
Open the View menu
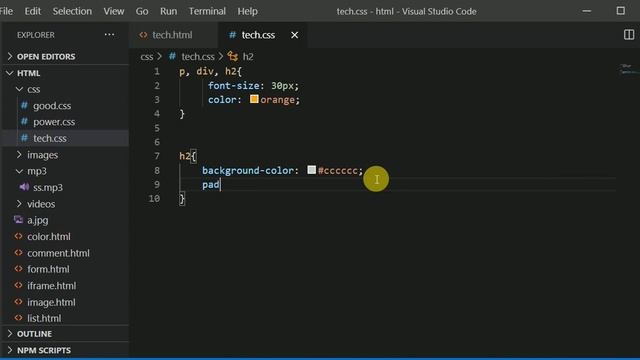tap(113, 11)
